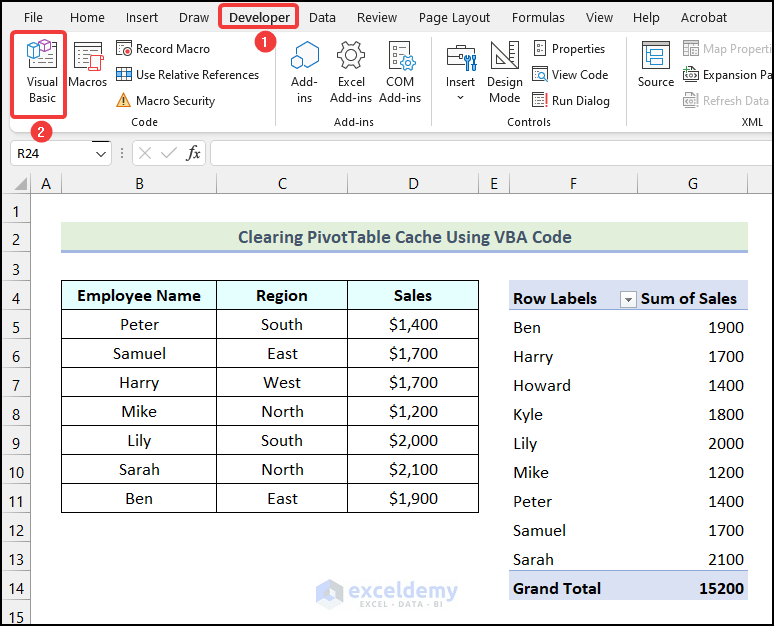Click Run Dialog
The width and height of the screenshot is (774, 626).
click(x=571, y=101)
